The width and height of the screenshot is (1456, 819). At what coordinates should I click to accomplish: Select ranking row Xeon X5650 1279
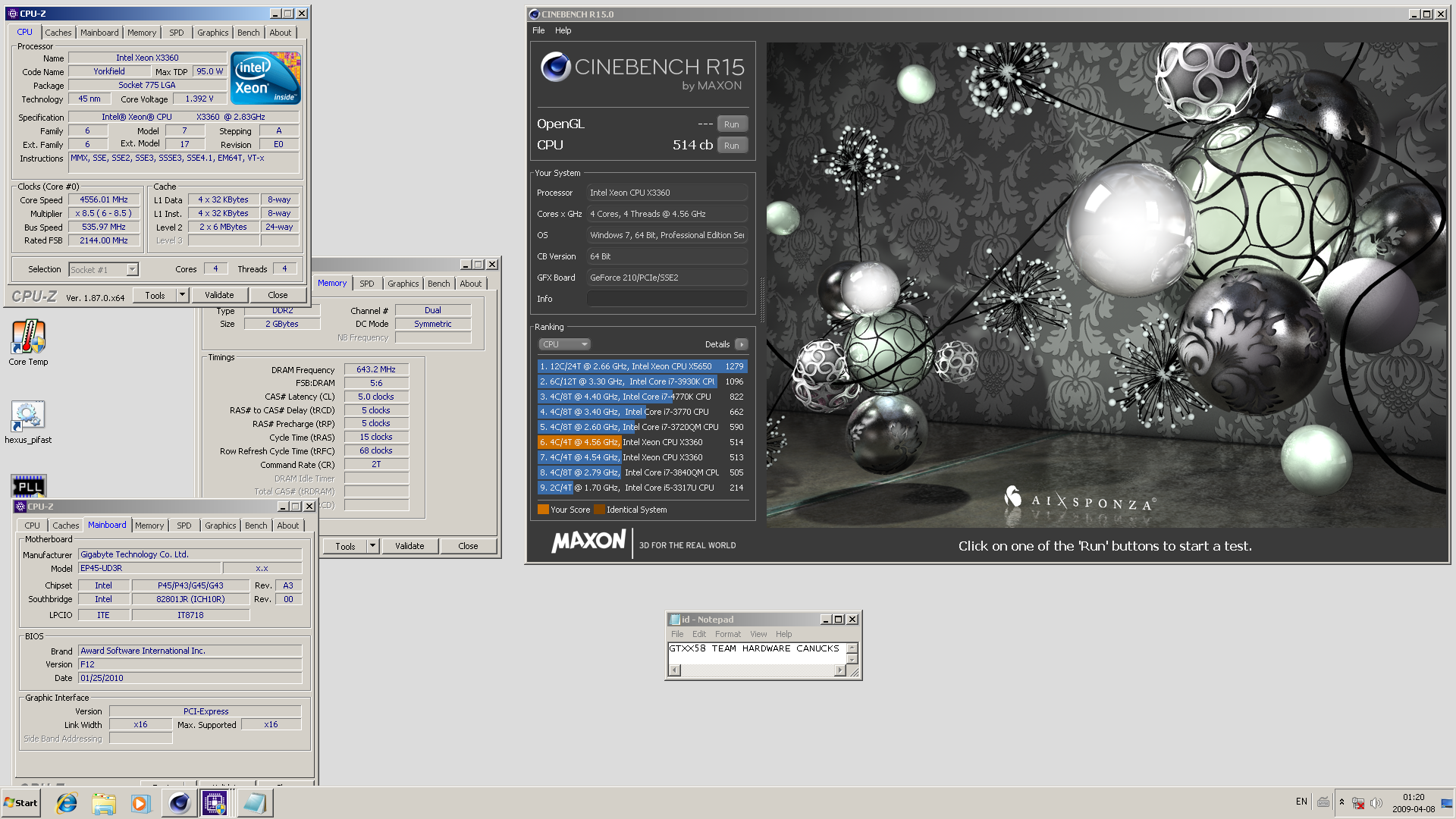tap(642, 366)
